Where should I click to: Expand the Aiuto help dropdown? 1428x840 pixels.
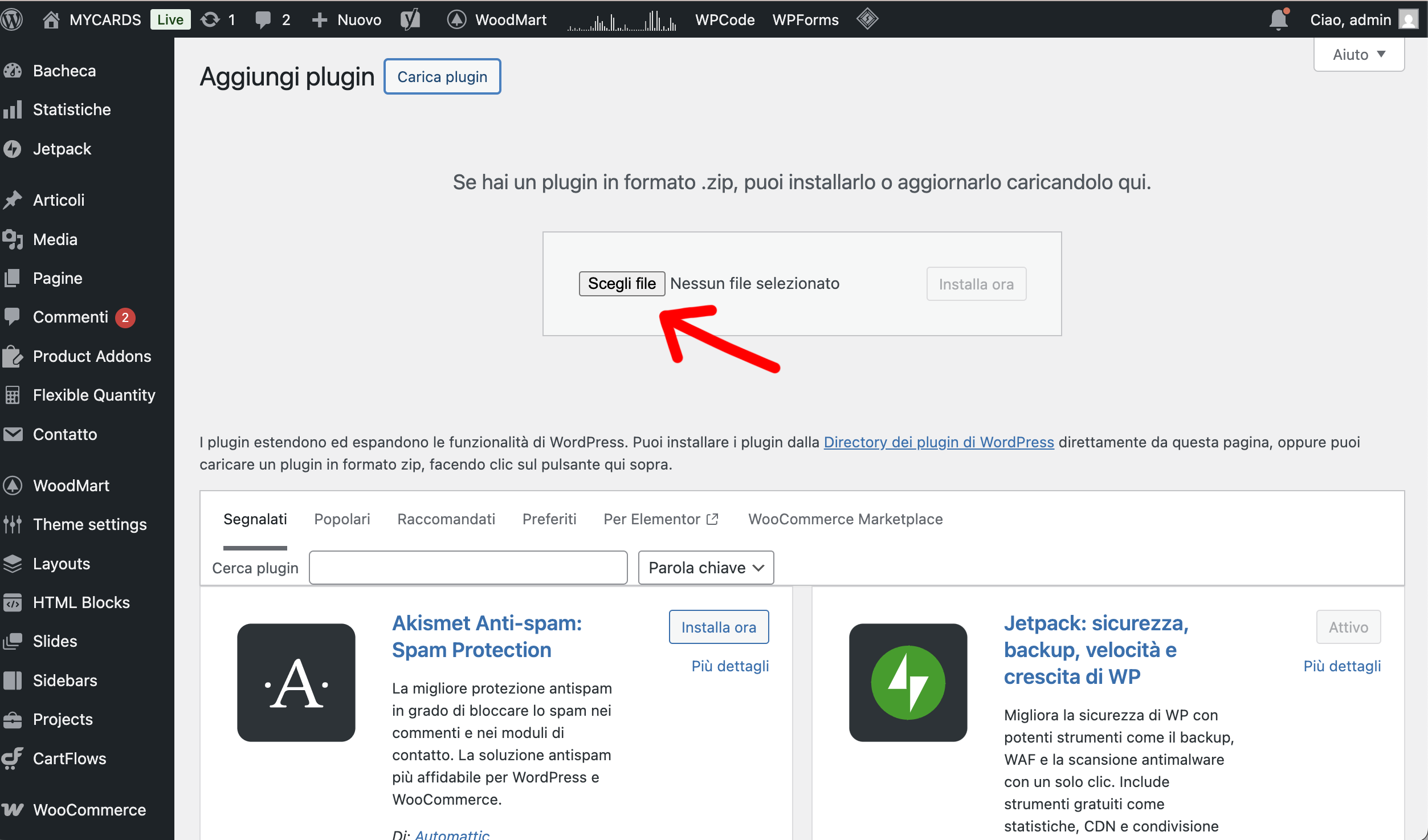tap(1358, 55)
